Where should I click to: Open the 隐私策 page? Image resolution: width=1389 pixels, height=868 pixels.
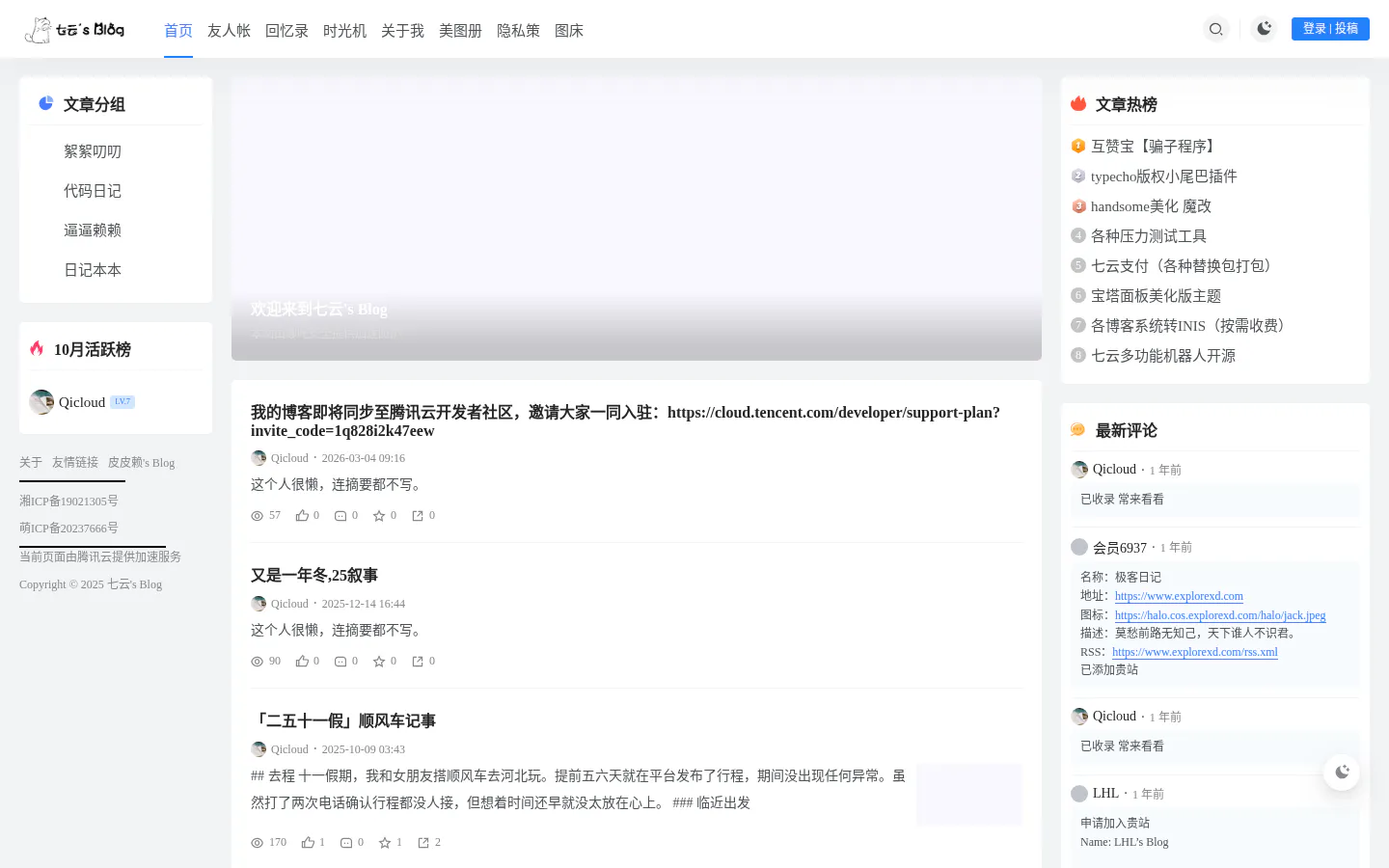pyautogui.click(x=518, y=31)
